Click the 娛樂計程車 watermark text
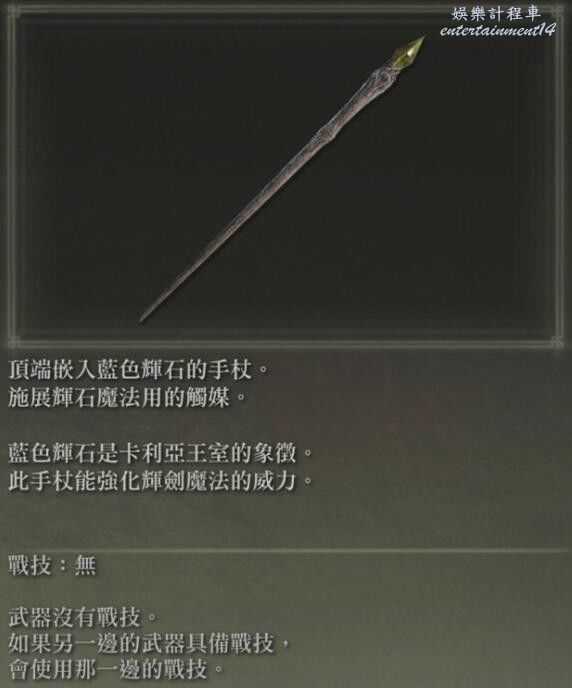This screenshot has width=572, height=688. (x=496, y=14)
